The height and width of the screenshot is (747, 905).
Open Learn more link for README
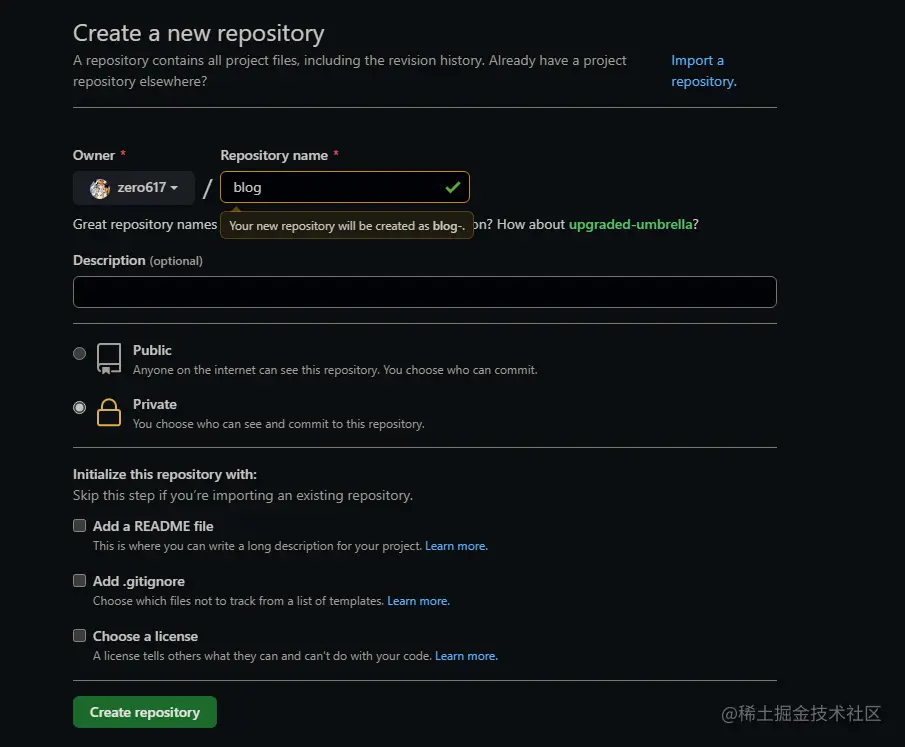click(456, 546)
